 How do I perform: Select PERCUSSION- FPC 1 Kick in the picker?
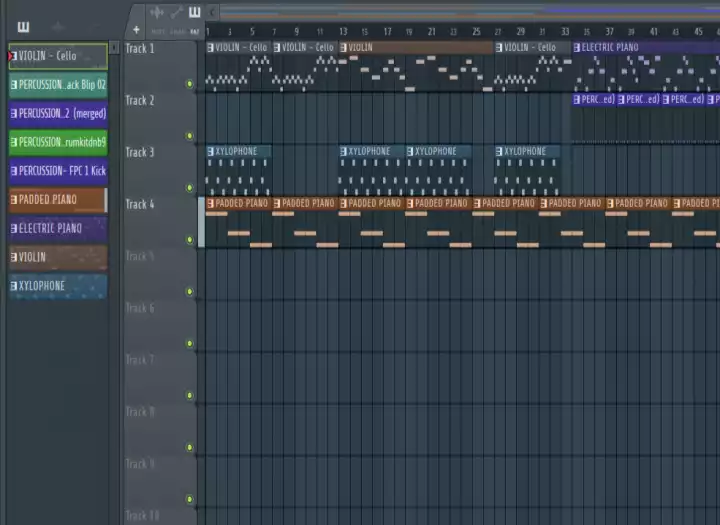pyautogui.click(x=58, y=171)
